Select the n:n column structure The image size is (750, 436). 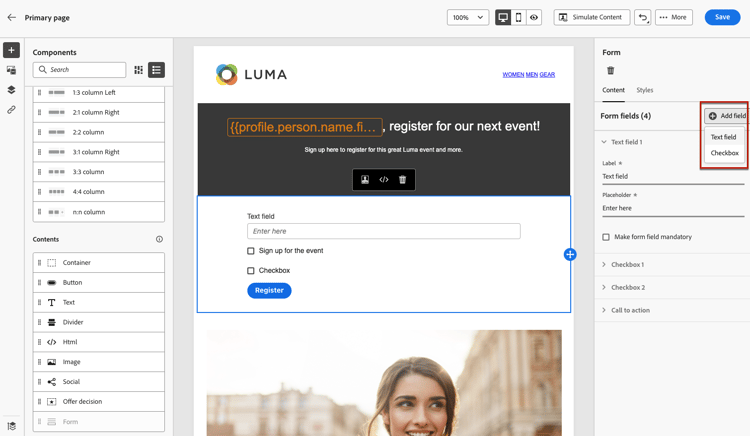click(99, 212)
